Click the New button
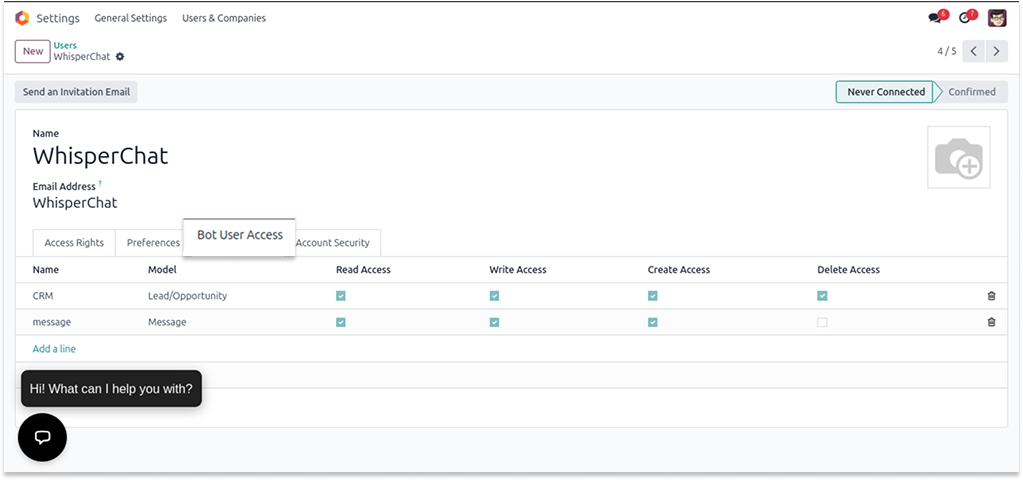Image resolution: width=1023 pixels, height=480 pixels. tap(33, 51)
